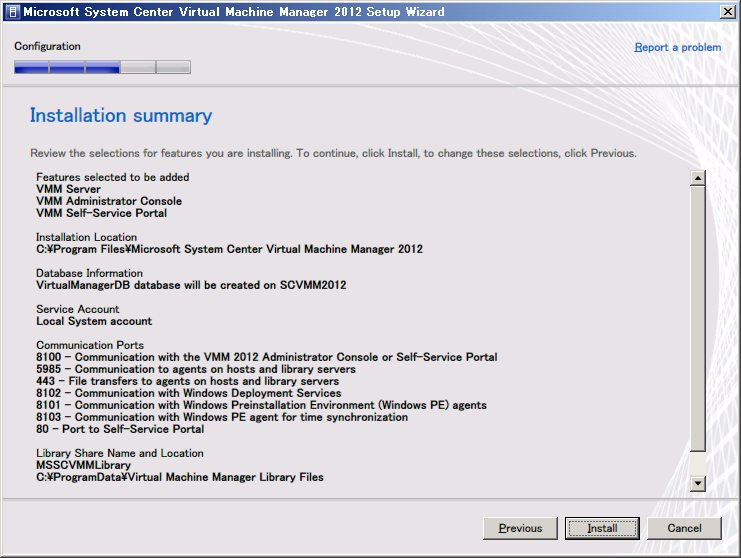Click the 'MSSCVMMLibrary' share name
Screen dimensions: 741x558
84,465
